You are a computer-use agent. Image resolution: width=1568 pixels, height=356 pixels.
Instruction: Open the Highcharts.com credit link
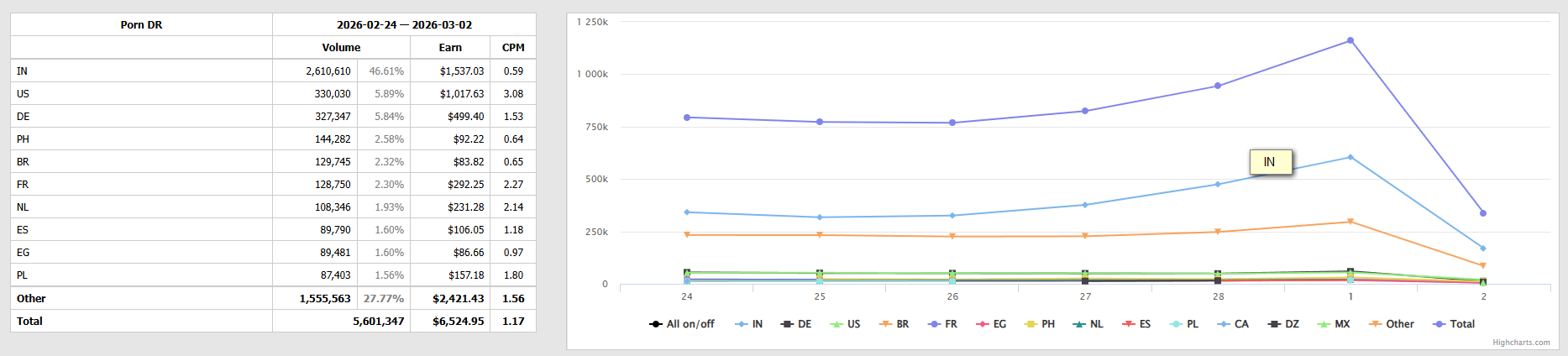click(x=1521, y=343)
